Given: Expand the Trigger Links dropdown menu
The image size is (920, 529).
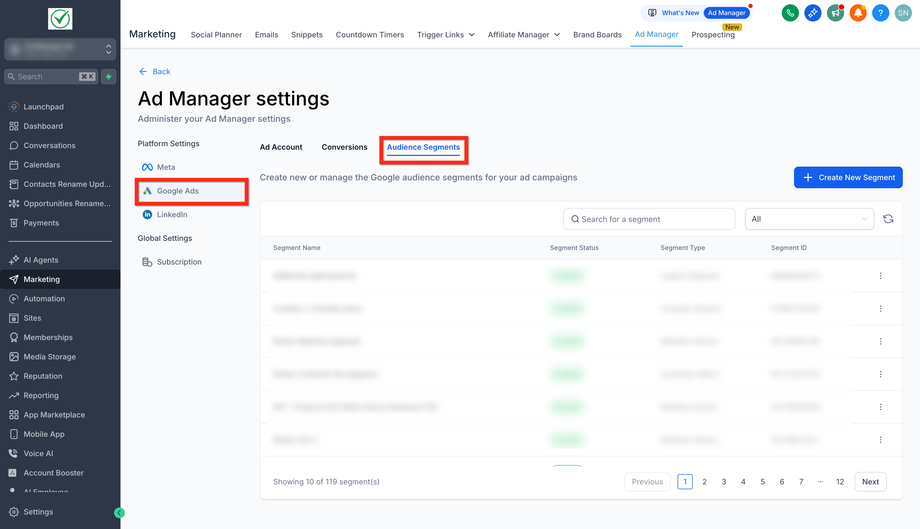Looking at the screenshot, I should pyautogui.click(x=446, y=35).
